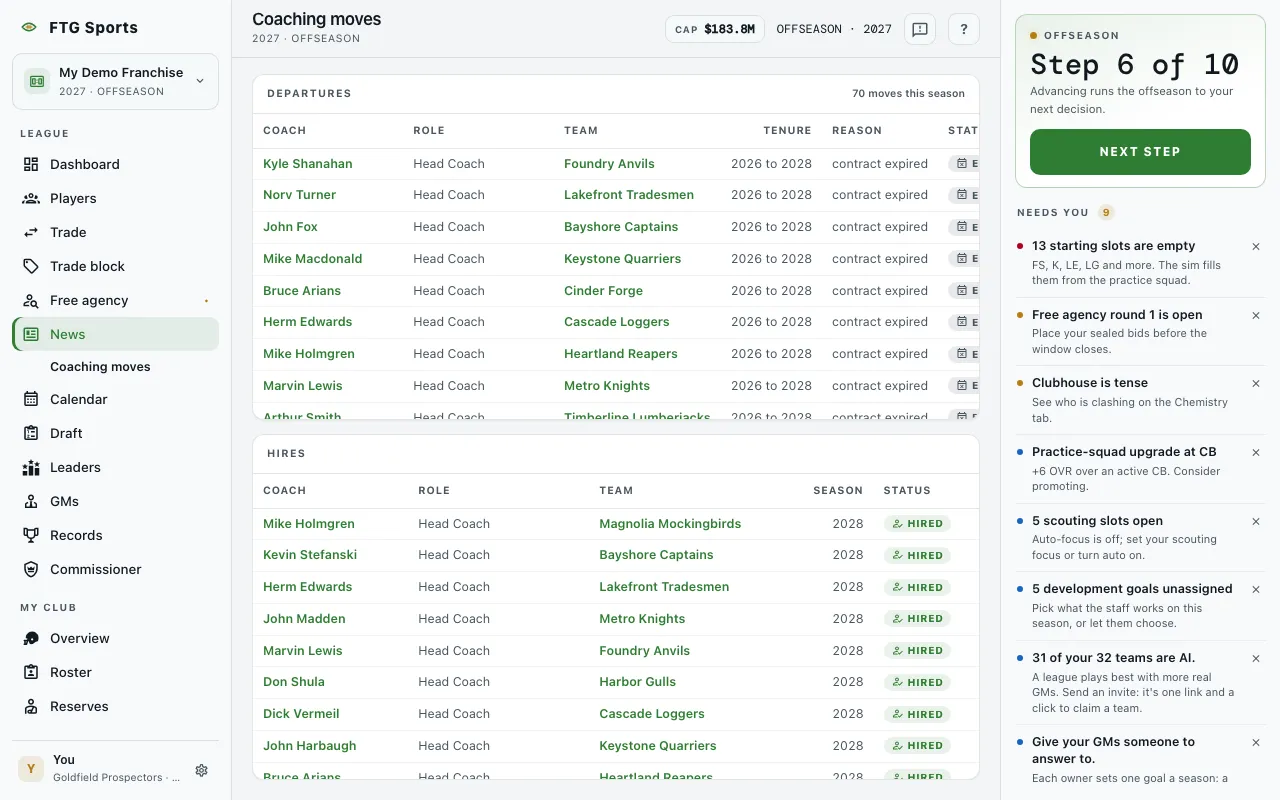1280x800 pixels.
Task: Click the News newspaper icon
Action: coord(31,334)
